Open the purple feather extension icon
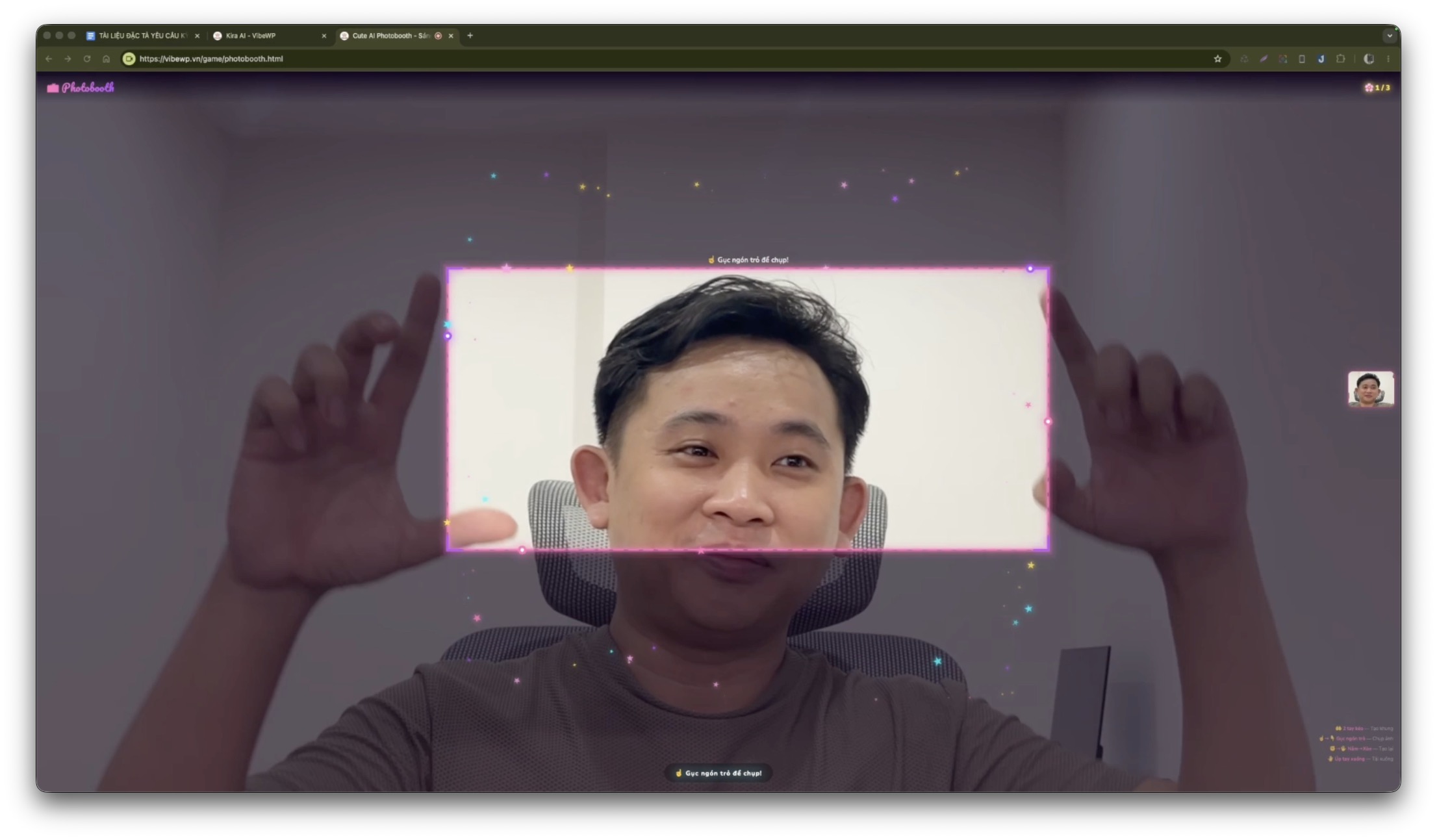The height and width of the screenshot is (840, 1437). pos(1264,58)
